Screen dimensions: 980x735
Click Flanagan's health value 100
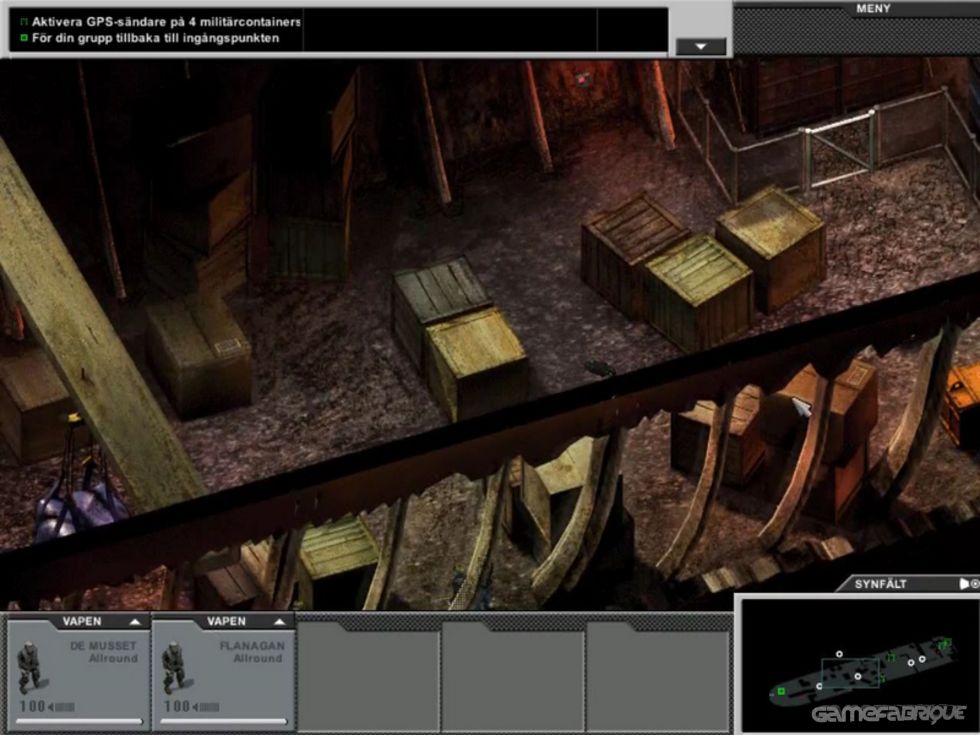tap(177, 707)
